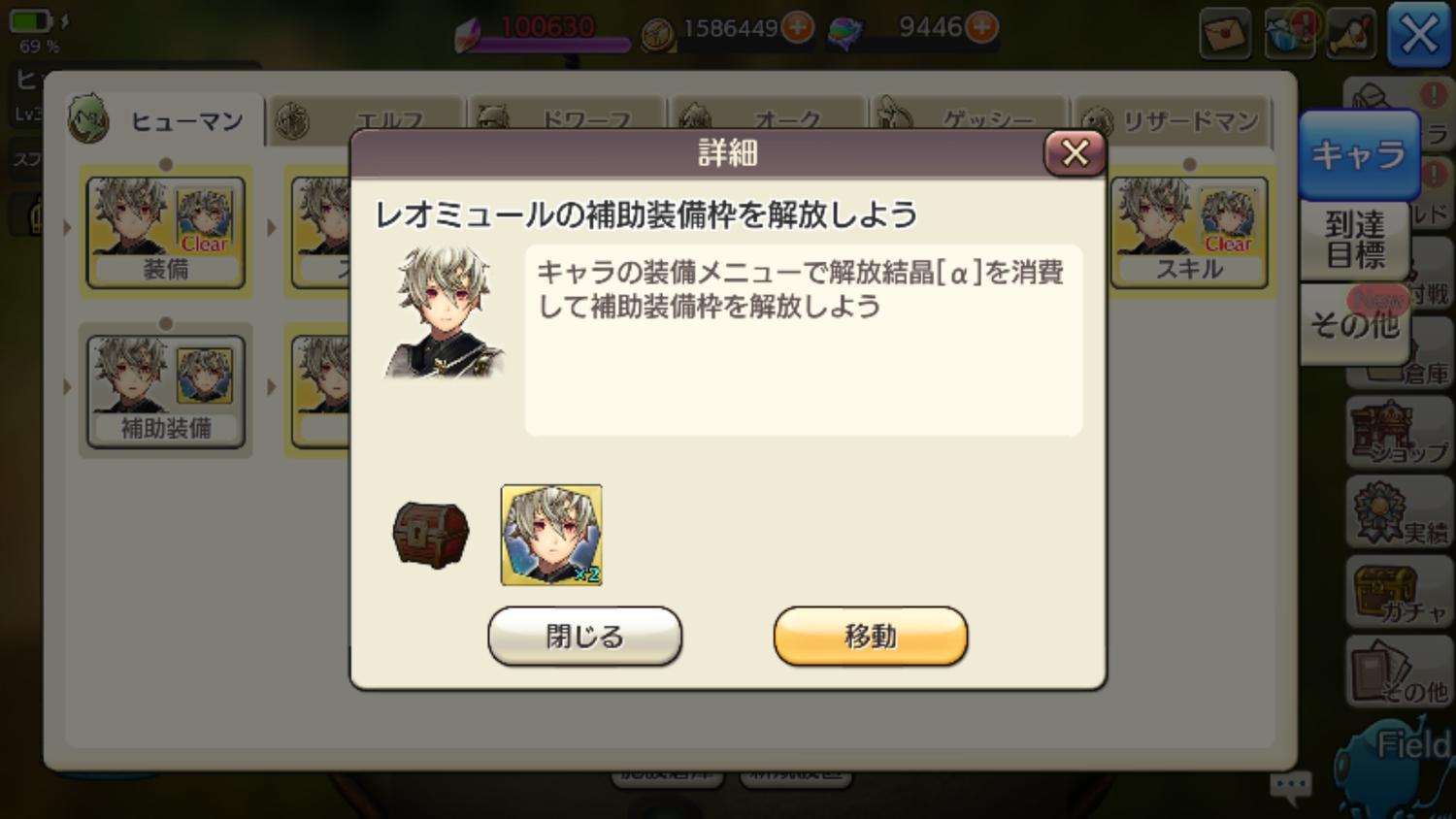Open the mail envelope icon
This screenshot has height=819, width=1456.
pyautogui.click(x=1225, y=35)
